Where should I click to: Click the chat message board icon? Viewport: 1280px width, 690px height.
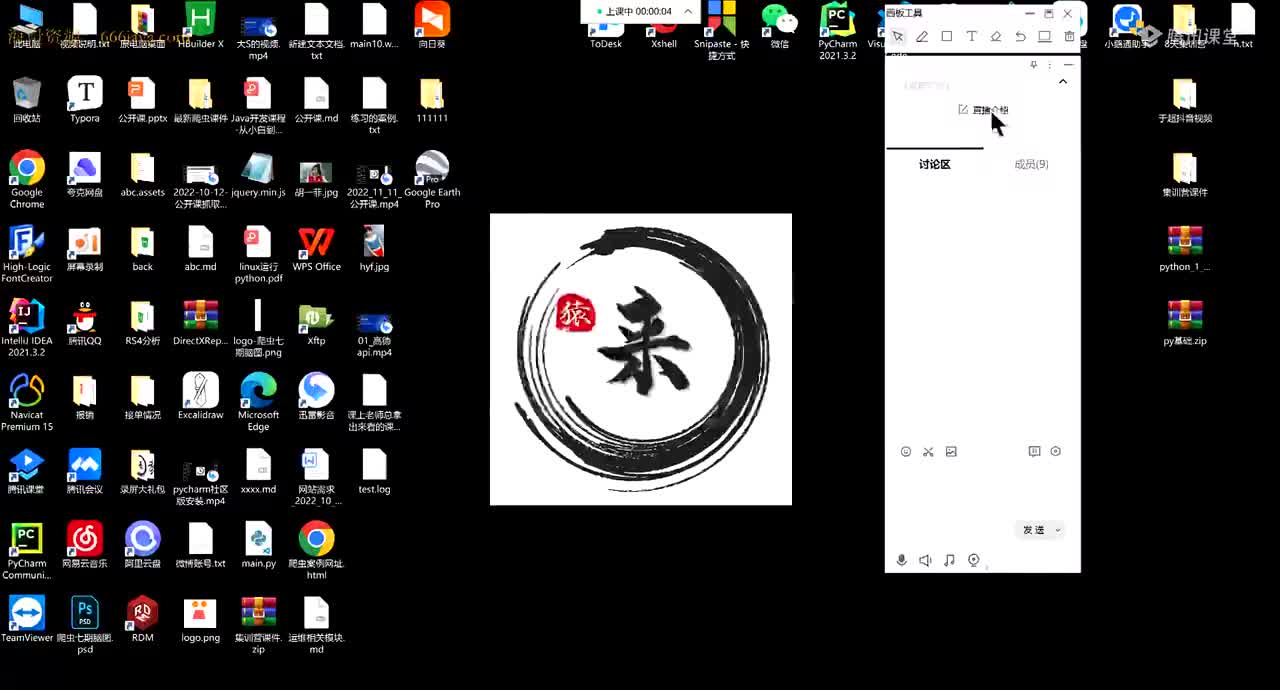pos(1034,452)
